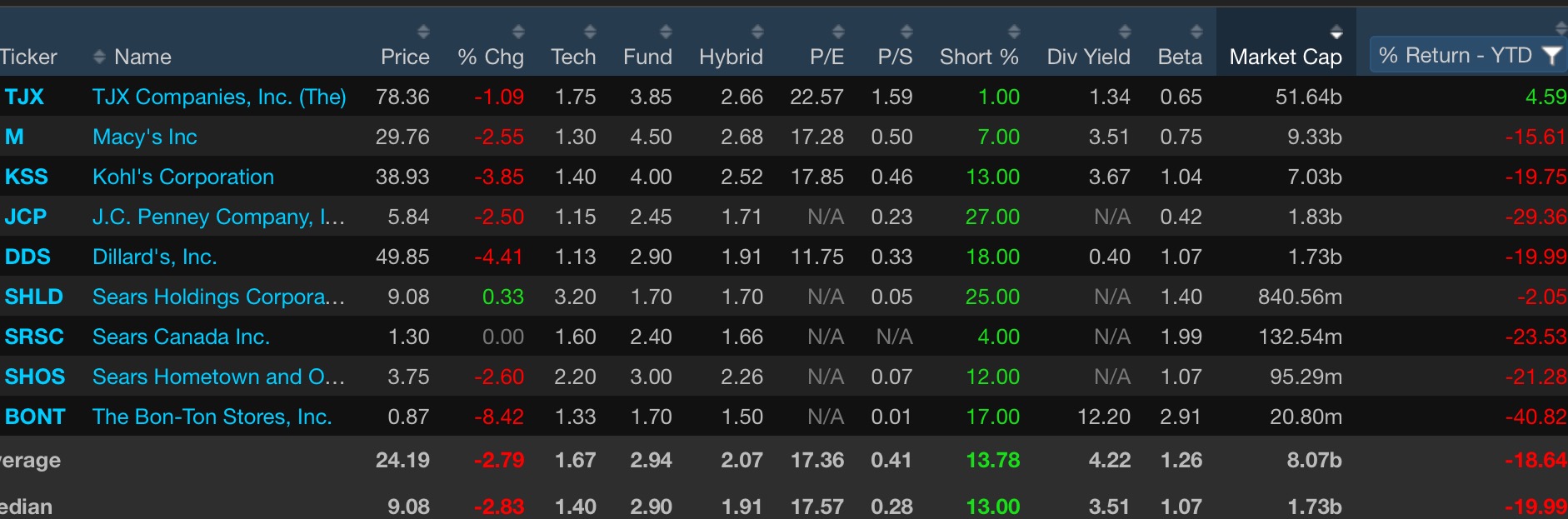Viewport: 1568px width, 519px height.
Task: Click Sears Canada beta value 1.99
Action: [1181, 337]
